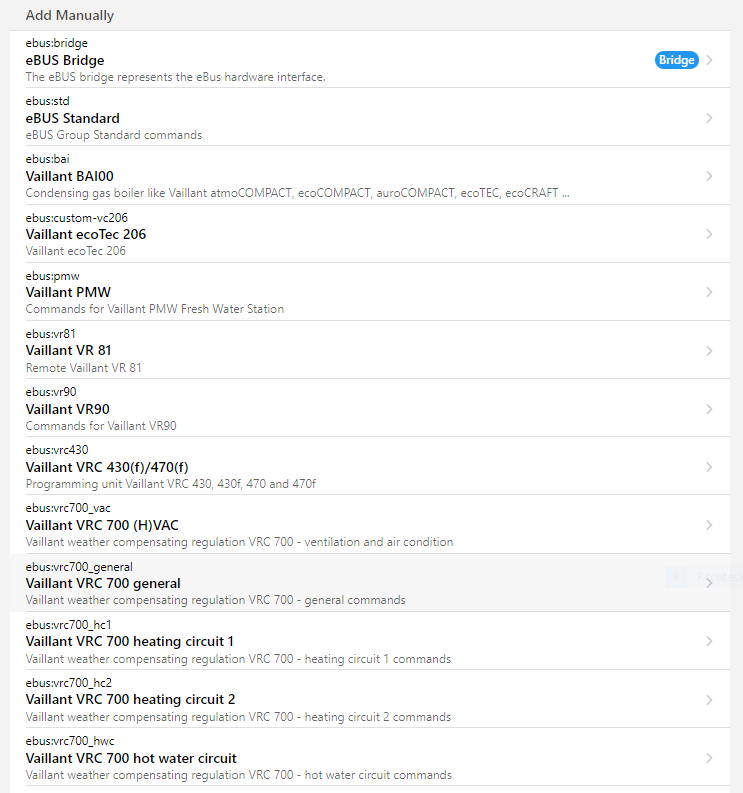Expand the Vaillant VRC 700 (H)VAC chevron
Screen dimensions: 743x793
709,525
